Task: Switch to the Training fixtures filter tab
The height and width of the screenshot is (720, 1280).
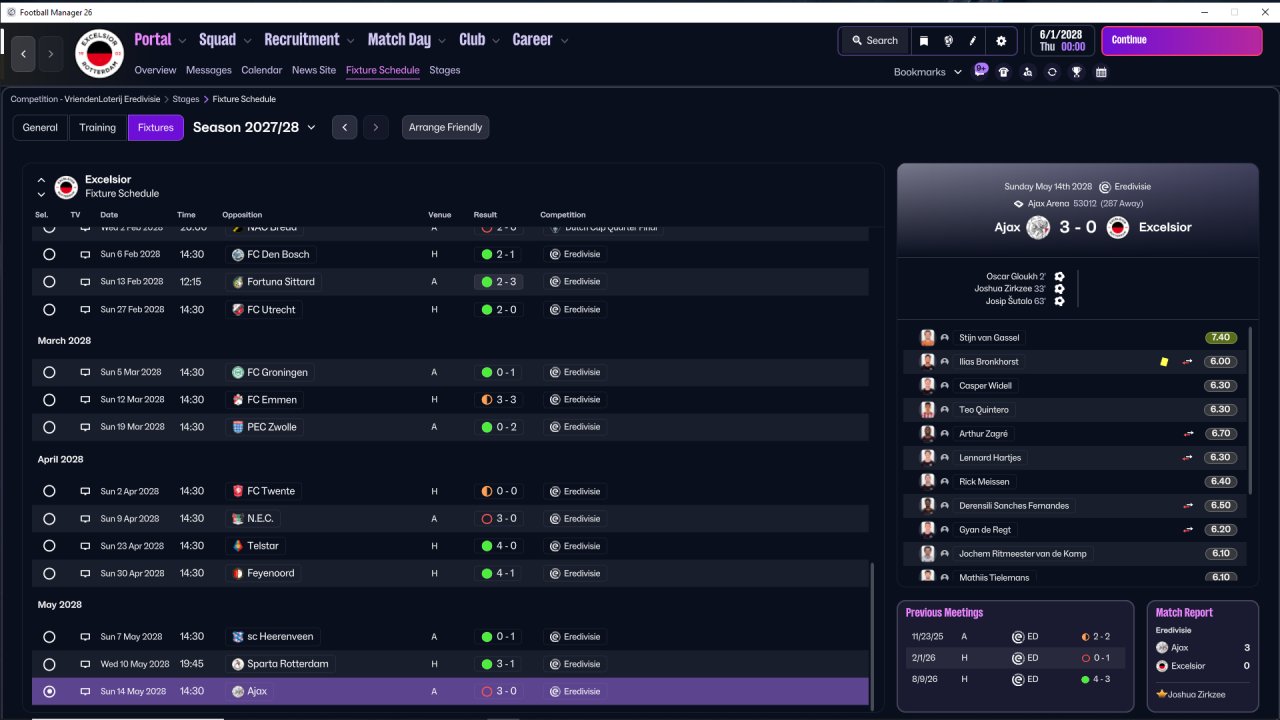Action: point(98,127)
